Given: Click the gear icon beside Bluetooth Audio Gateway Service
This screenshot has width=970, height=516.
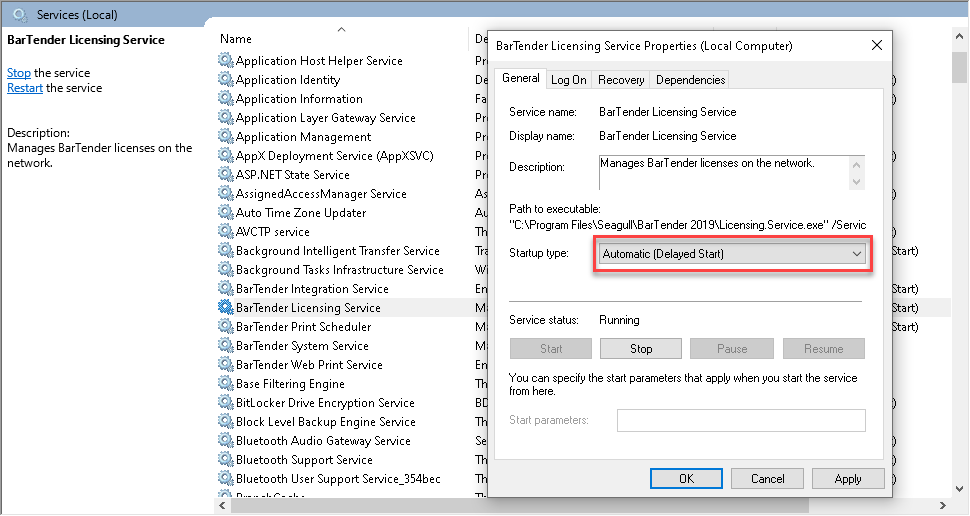Looking at the screenshot, I should click(x=225, y=441).
